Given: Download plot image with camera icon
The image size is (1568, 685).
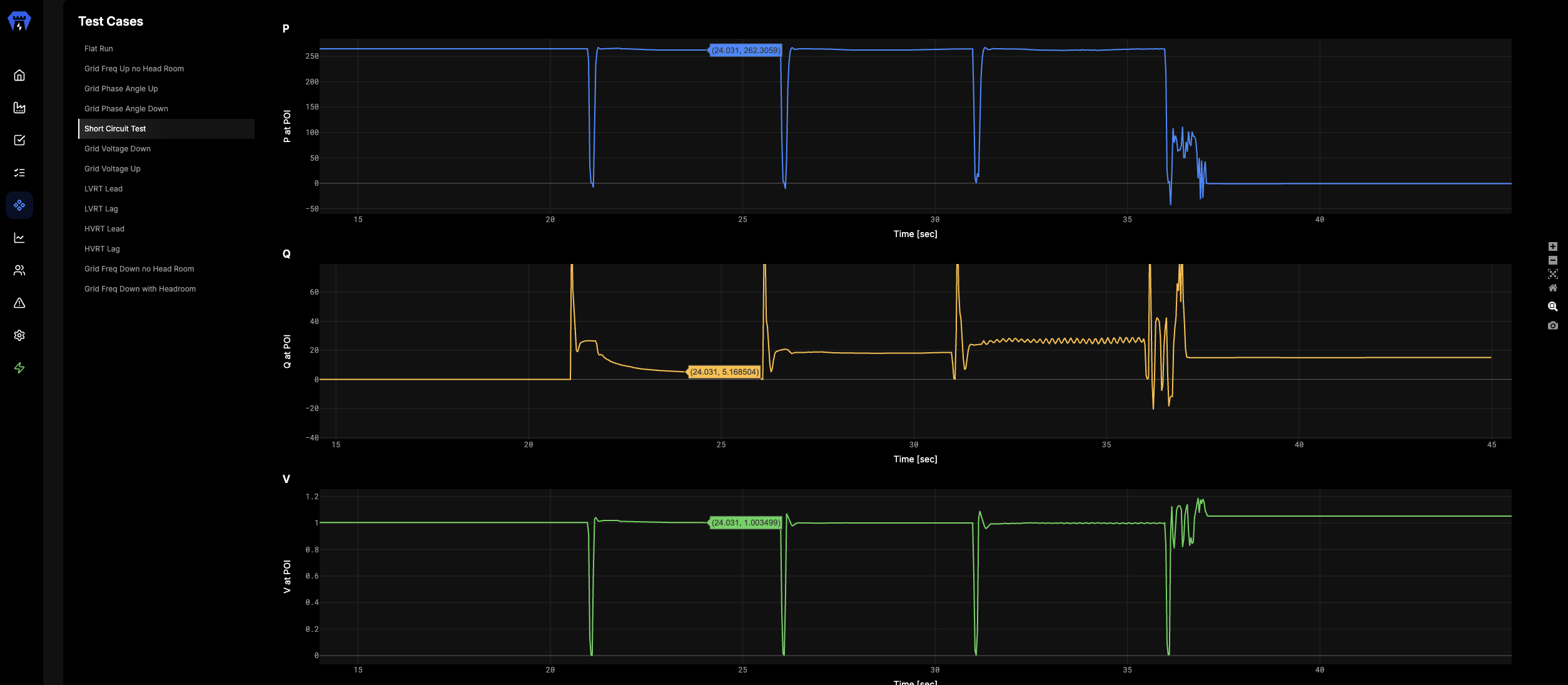Looking at the screenshot, I should [x=1552, y=325].
